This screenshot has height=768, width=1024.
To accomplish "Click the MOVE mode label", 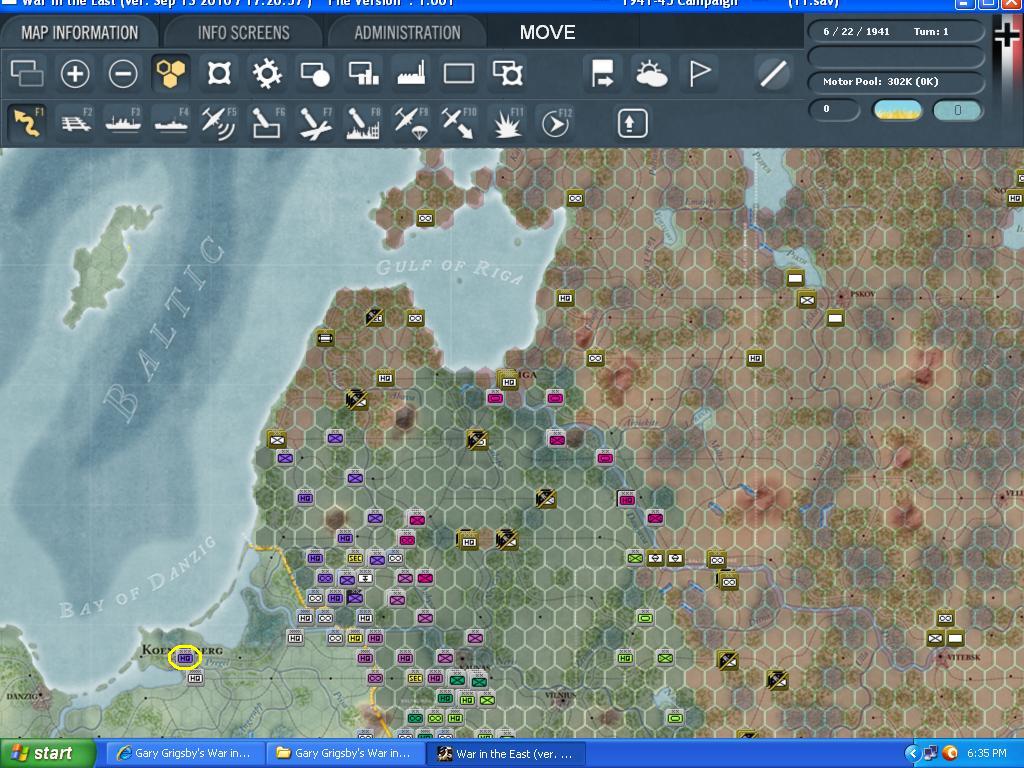I will (x=547, y=32).
